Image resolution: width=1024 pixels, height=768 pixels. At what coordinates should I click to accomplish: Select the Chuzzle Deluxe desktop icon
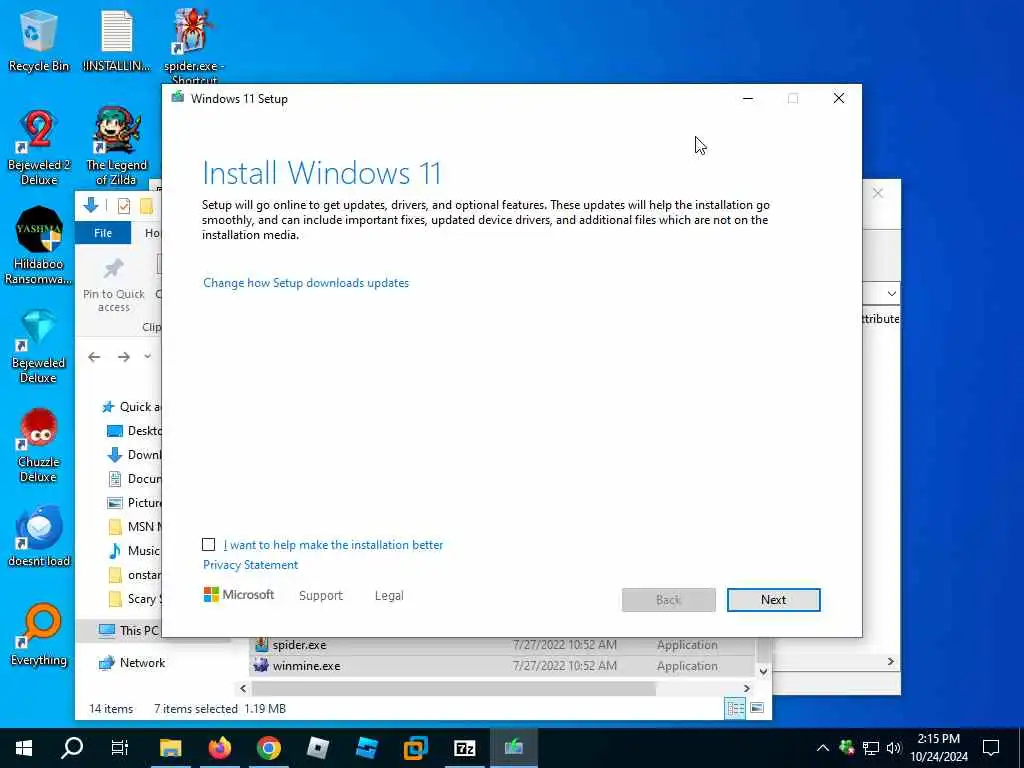pyautogui.click(x=38, y=446)
